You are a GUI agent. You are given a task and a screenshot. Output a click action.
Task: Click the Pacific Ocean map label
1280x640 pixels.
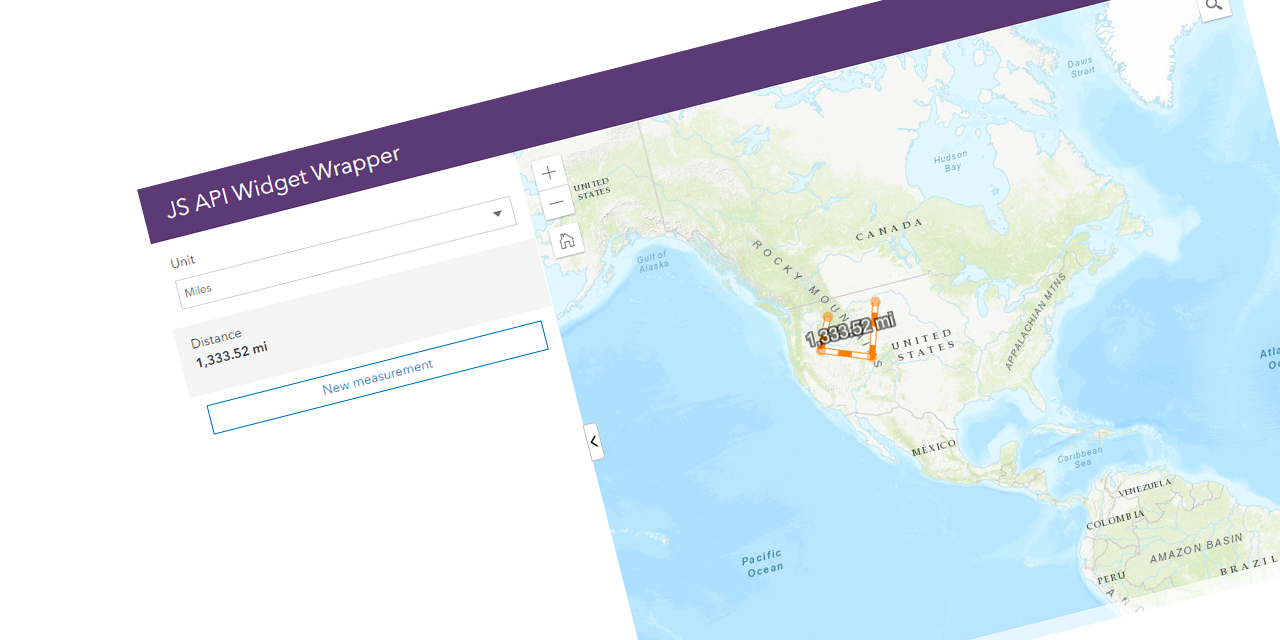[763, 563]
